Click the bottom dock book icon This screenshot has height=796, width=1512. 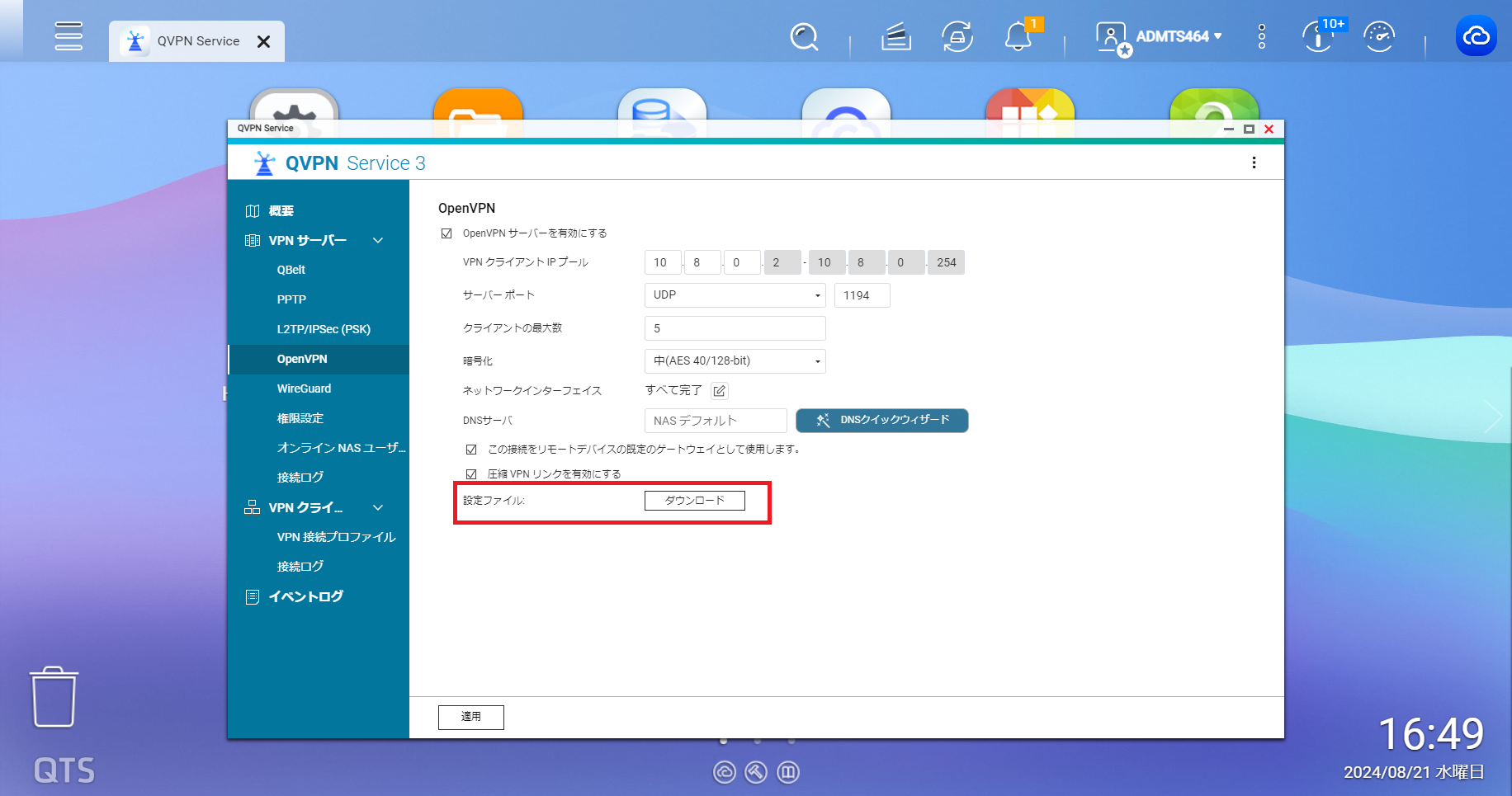[x=788, y=772]
